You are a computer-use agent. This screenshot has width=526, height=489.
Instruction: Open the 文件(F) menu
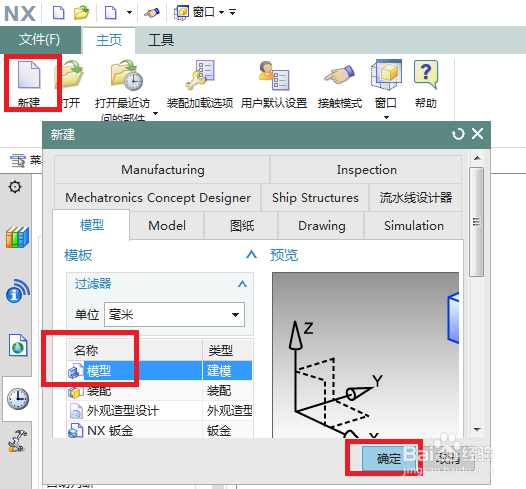point(40,40)
